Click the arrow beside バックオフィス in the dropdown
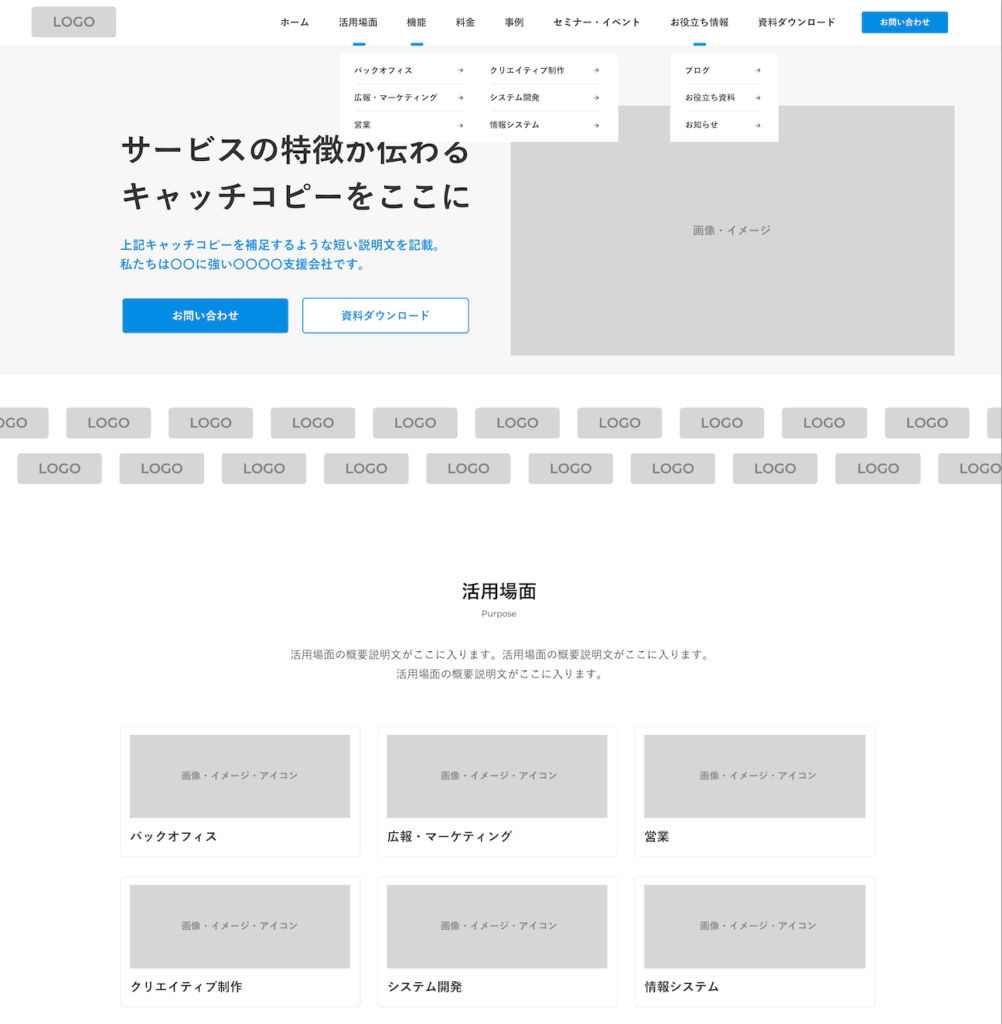 (460, 71)
